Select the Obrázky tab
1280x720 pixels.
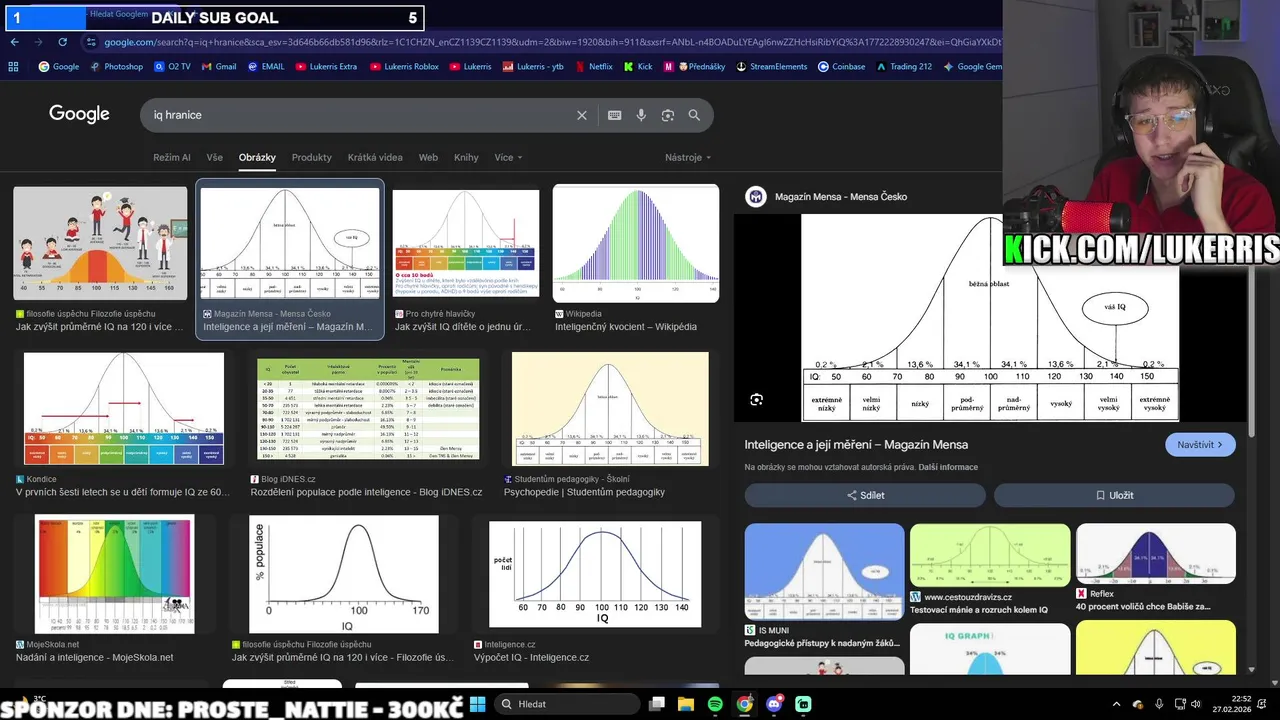tap(257, 157)
